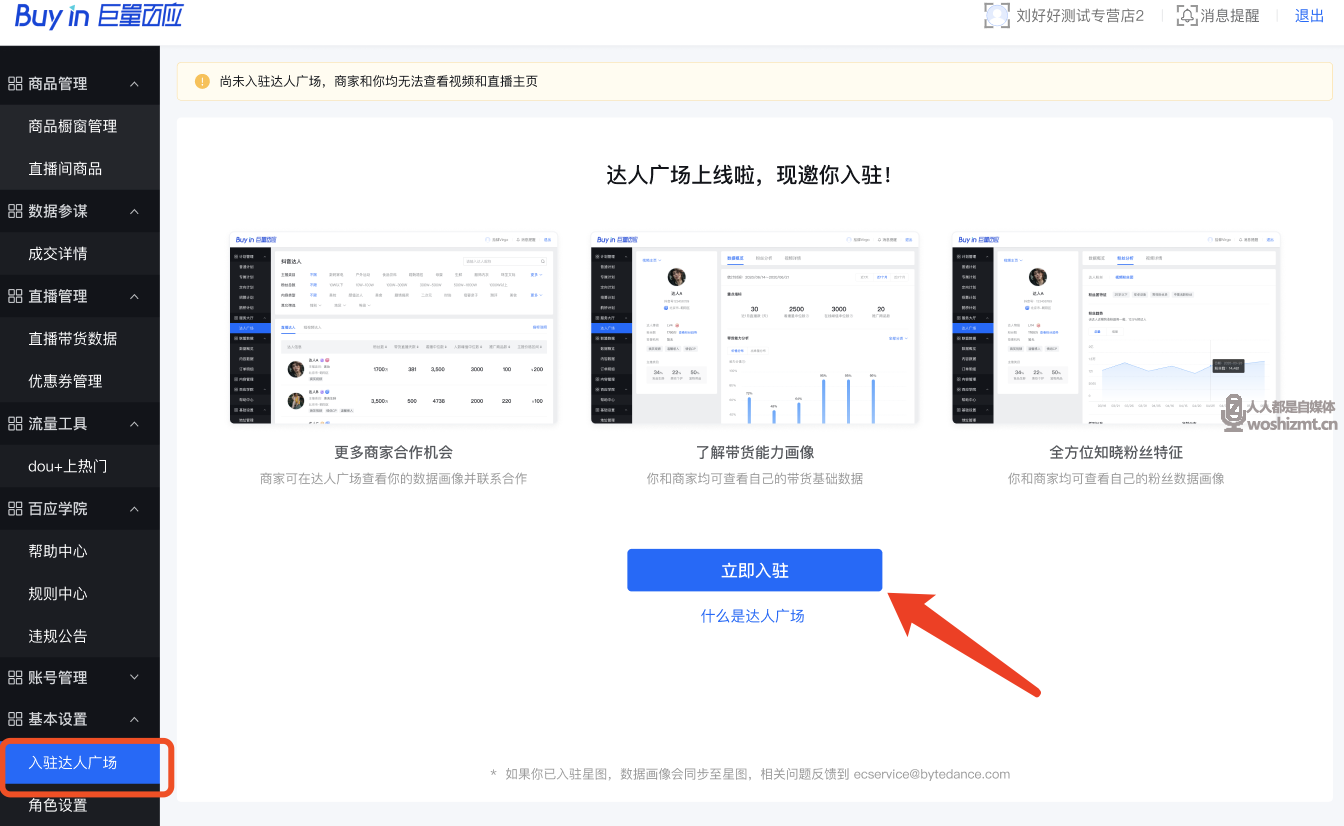Image resolution: width=1344 pixels, height=826 pixels.
Task: Click the Buy in 巨量百应 logo
Action: coord(99,15)
